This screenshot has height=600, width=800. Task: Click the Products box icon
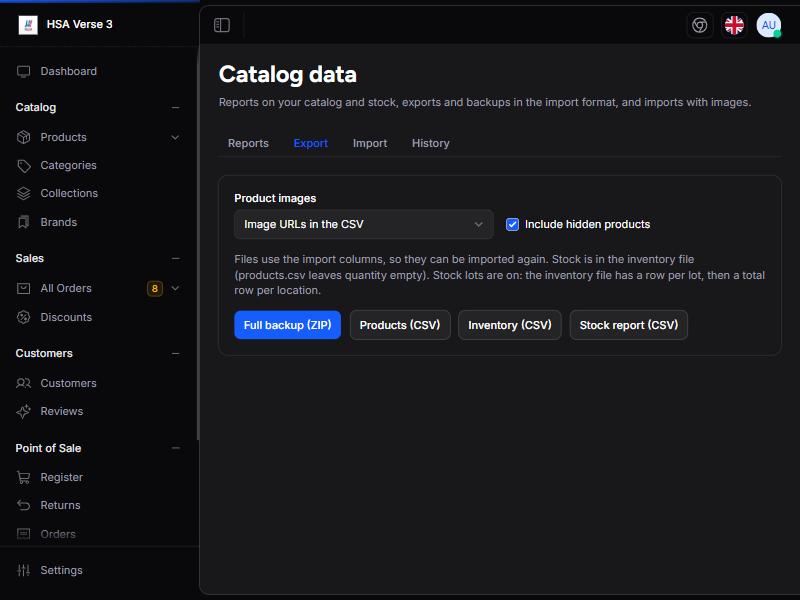coord(23,137)
